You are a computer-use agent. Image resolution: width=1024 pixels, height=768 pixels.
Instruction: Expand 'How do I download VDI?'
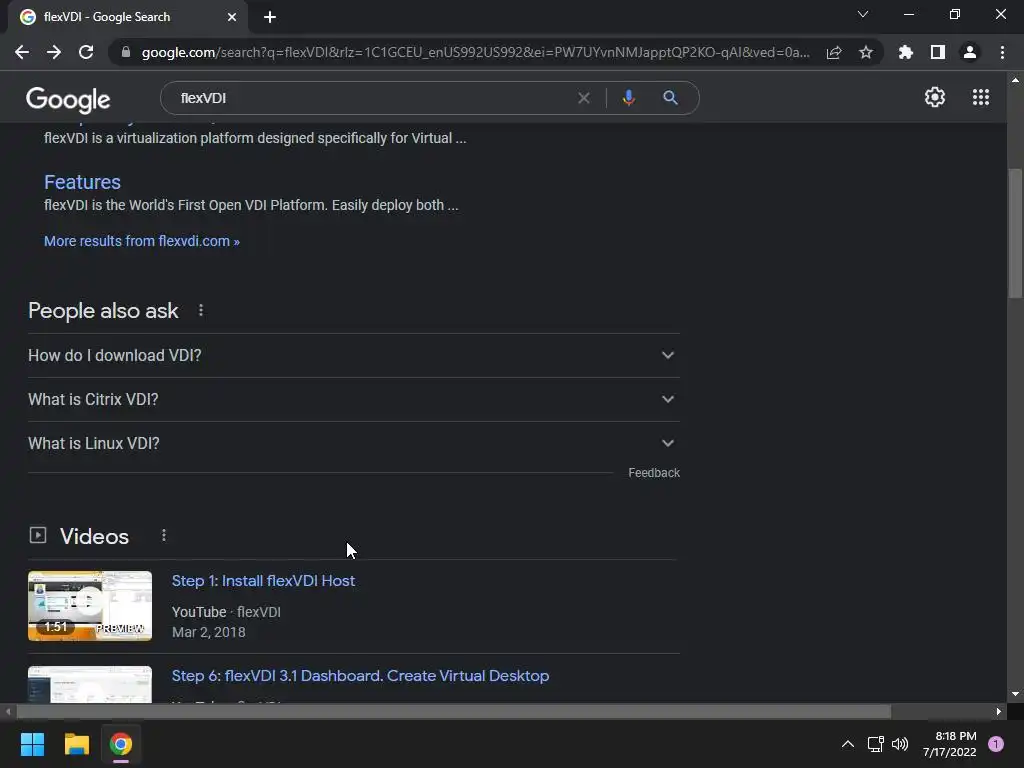[354, 355]
